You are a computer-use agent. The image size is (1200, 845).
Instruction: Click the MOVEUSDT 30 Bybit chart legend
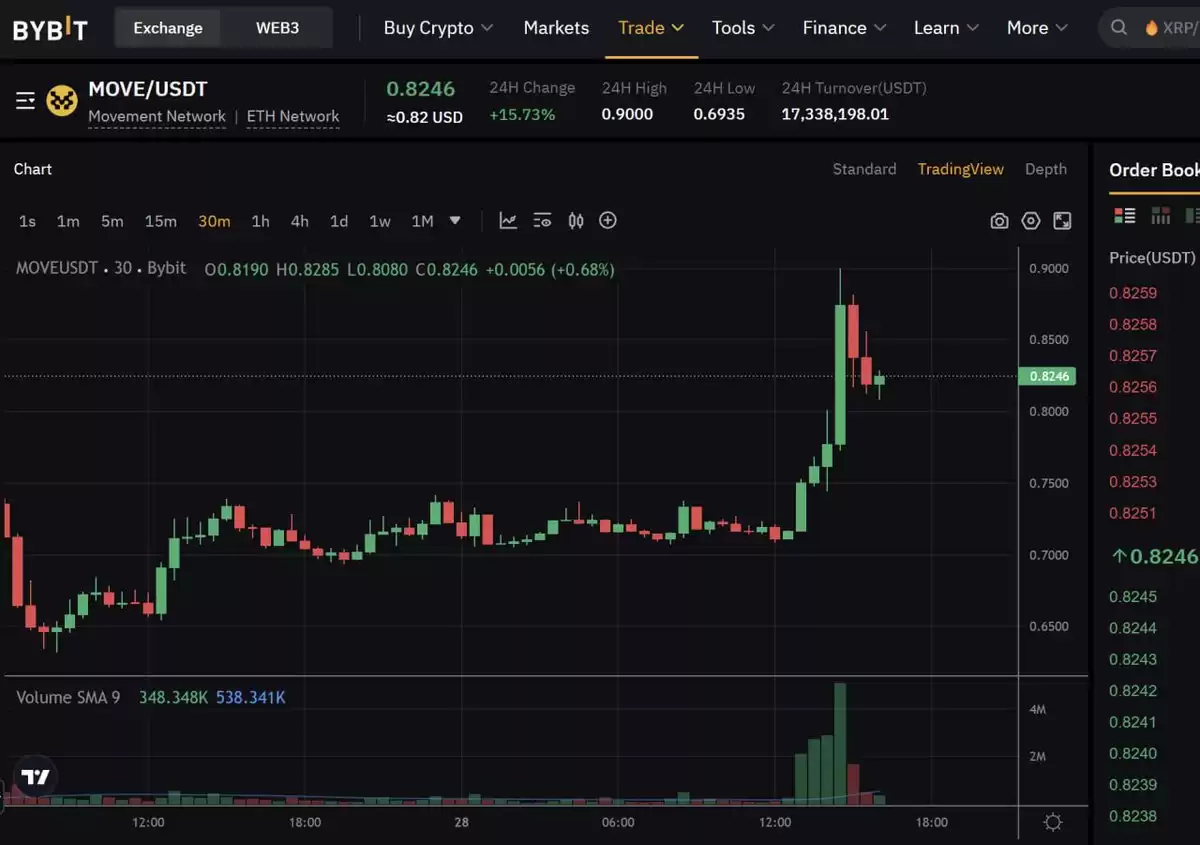101,268
